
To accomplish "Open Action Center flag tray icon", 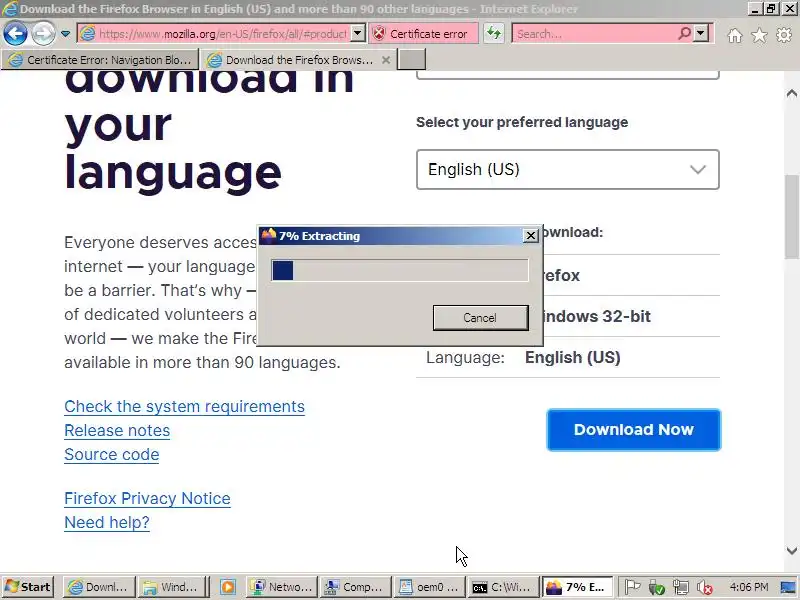I will click(633, 588).
